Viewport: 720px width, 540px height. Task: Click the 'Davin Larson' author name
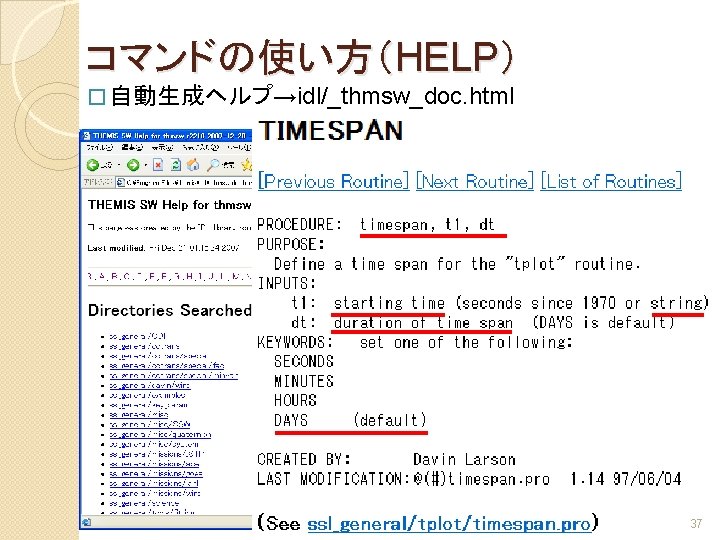coord(464,460)
